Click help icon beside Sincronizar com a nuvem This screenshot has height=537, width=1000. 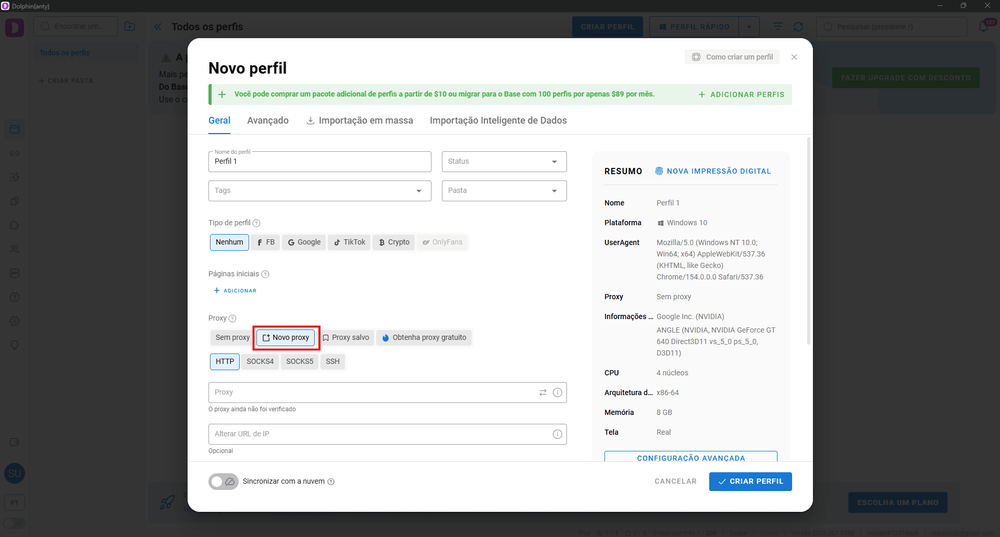[x=331, y=482]
